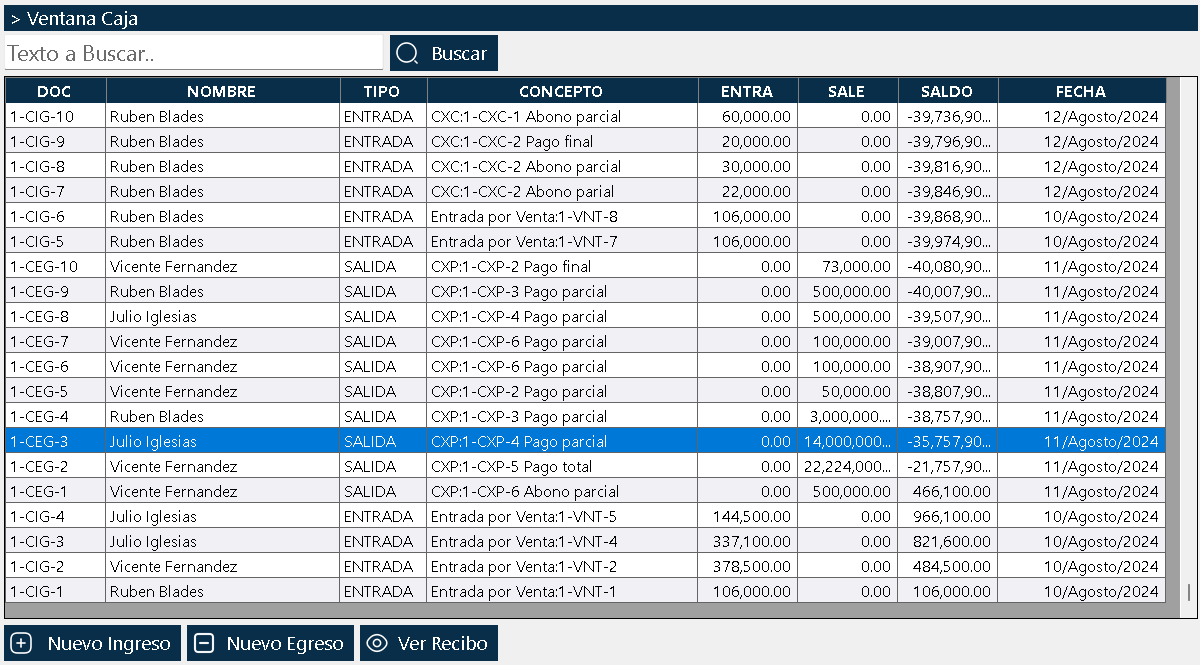Click the magnifier icon in Buscar button
Screen dimensions: 1200x665
pos(407,54)
